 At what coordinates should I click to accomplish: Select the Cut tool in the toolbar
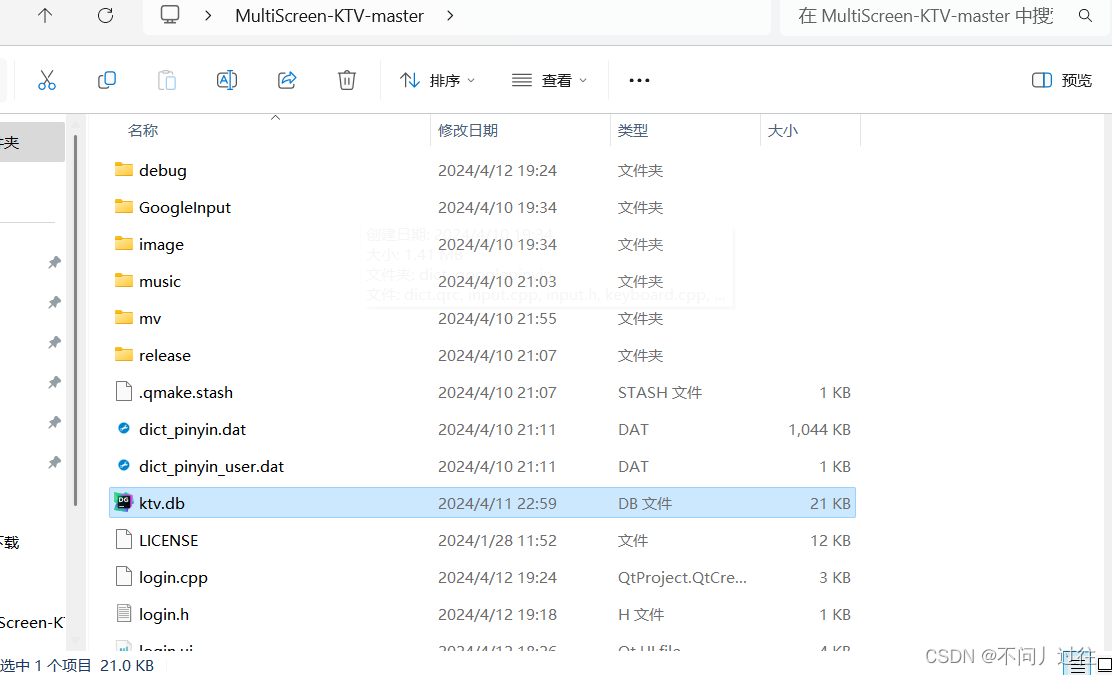[47, 80]
